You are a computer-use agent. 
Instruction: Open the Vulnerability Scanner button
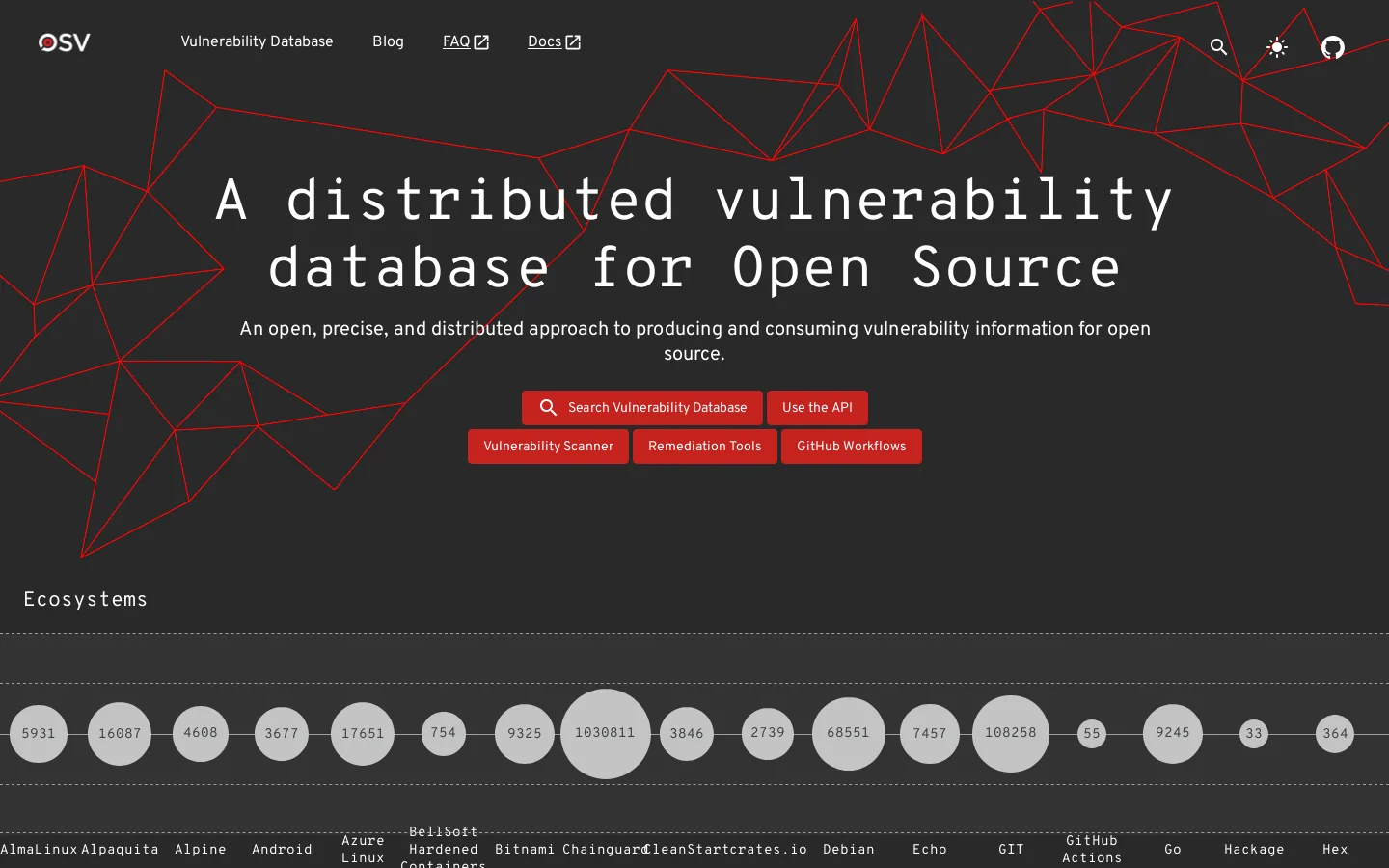[x=548, y=447]
